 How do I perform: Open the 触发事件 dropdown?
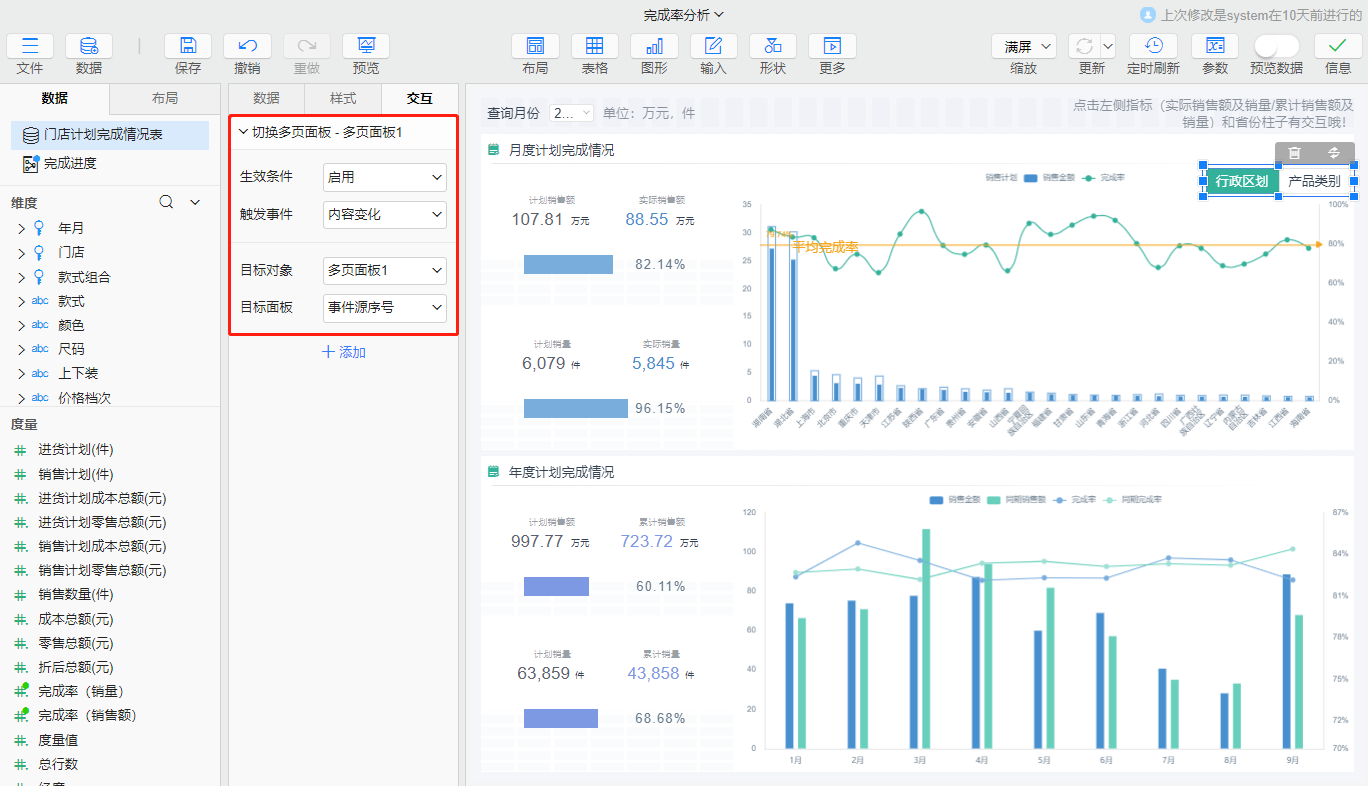pos(385,214)
